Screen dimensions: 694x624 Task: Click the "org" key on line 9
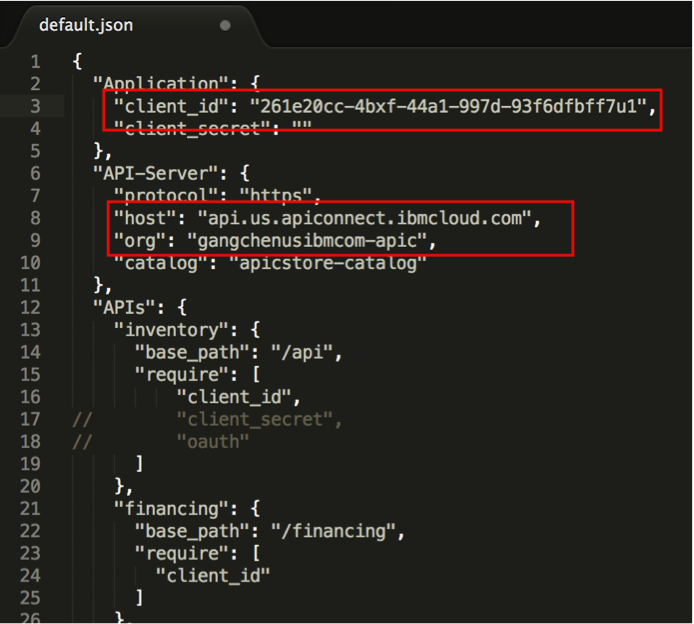tap(140, 241)
